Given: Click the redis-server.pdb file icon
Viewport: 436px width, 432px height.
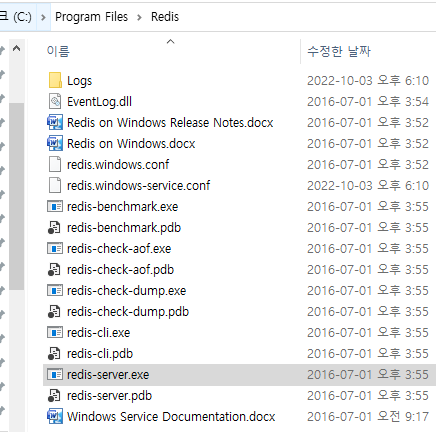Looking at the screenshot, I should [54, 396].
